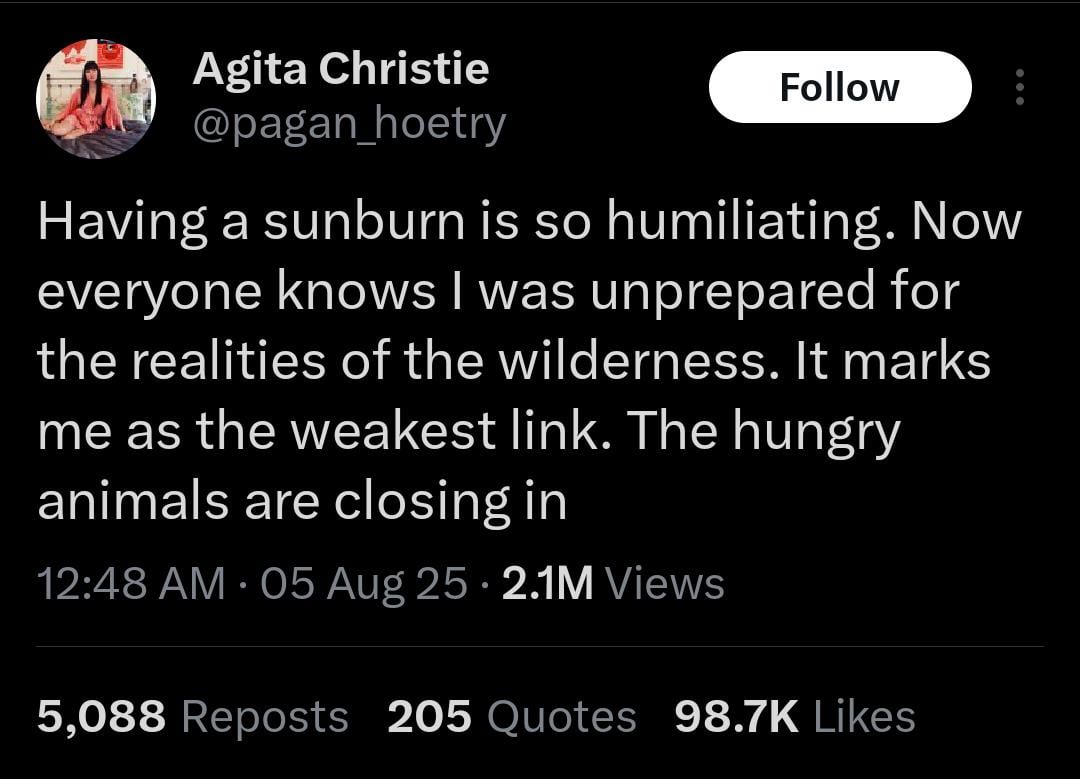Show quote posts via Quotes label
The width and height of the screenshot is (1080, 779).
tap(561, 717)
